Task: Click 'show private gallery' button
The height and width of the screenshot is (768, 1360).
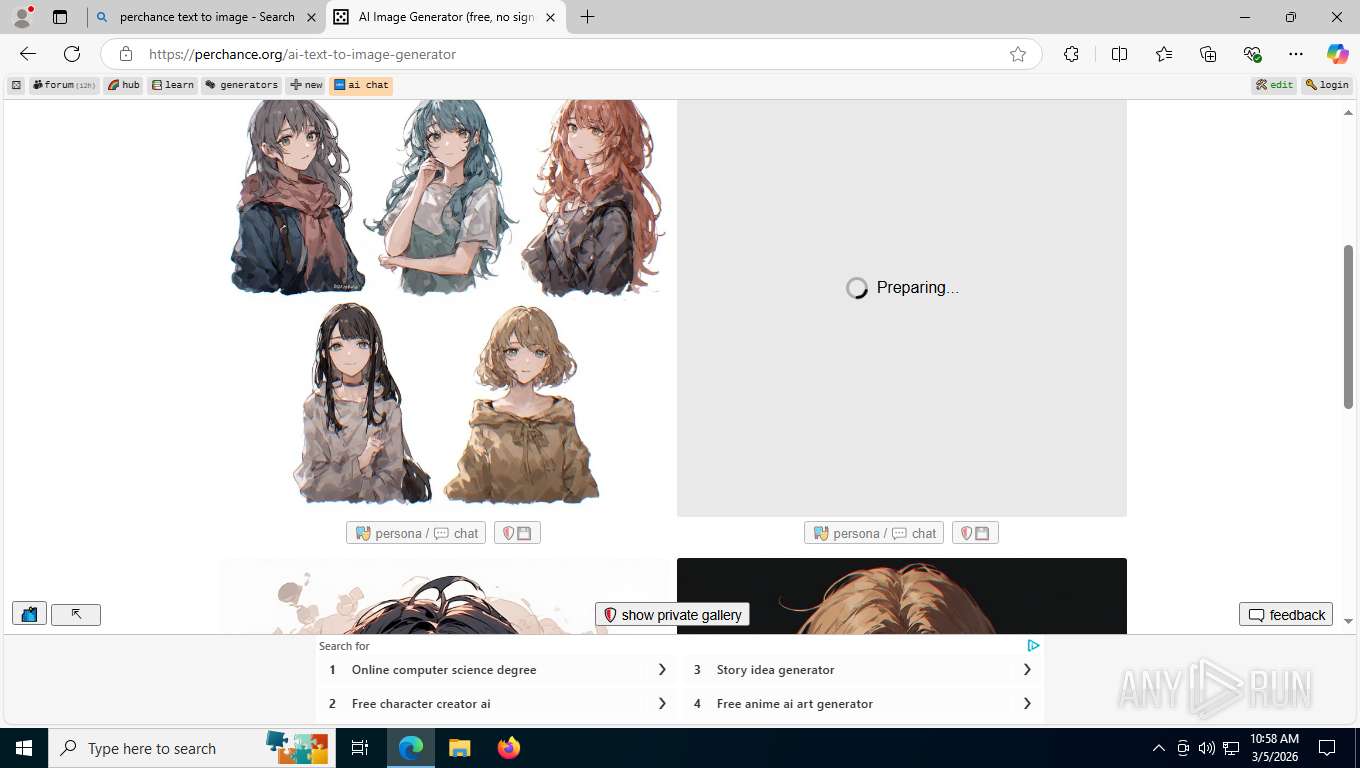Action: [x=672, y=615]
